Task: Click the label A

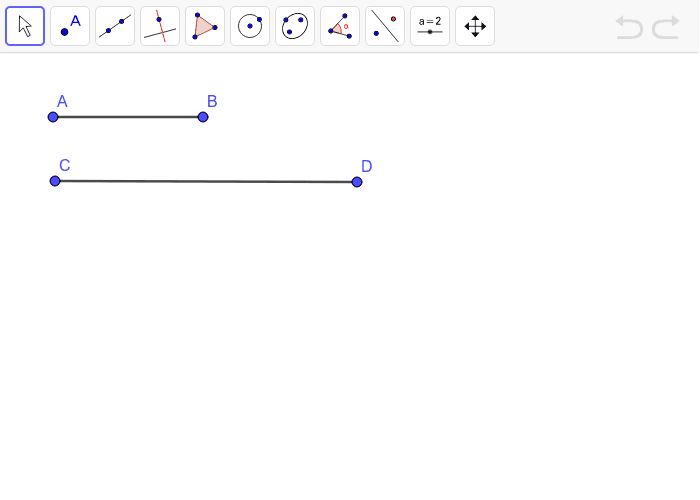Action: click(62, 101)
